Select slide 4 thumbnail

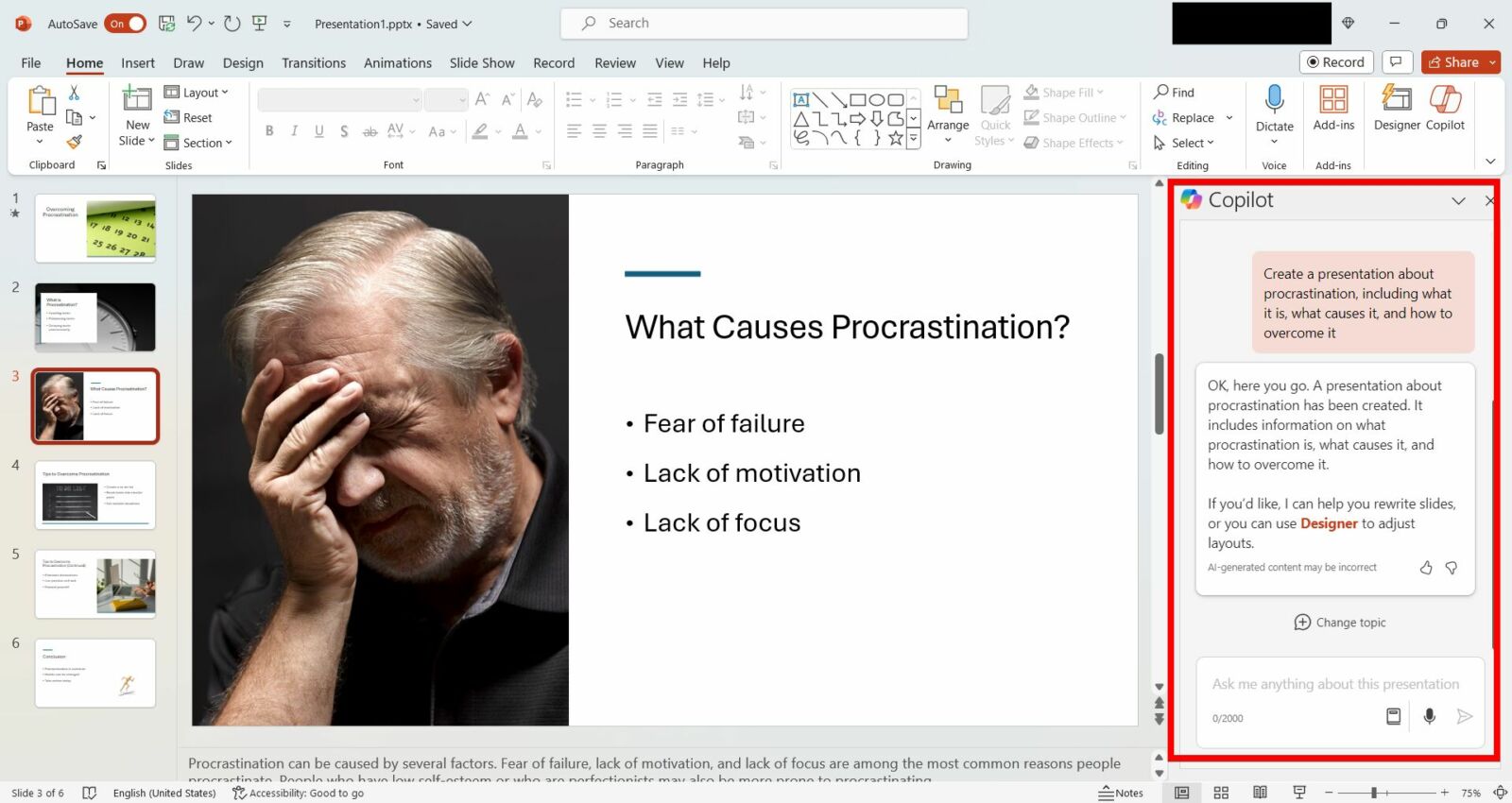pyautogui.click(x=95, y=495)
